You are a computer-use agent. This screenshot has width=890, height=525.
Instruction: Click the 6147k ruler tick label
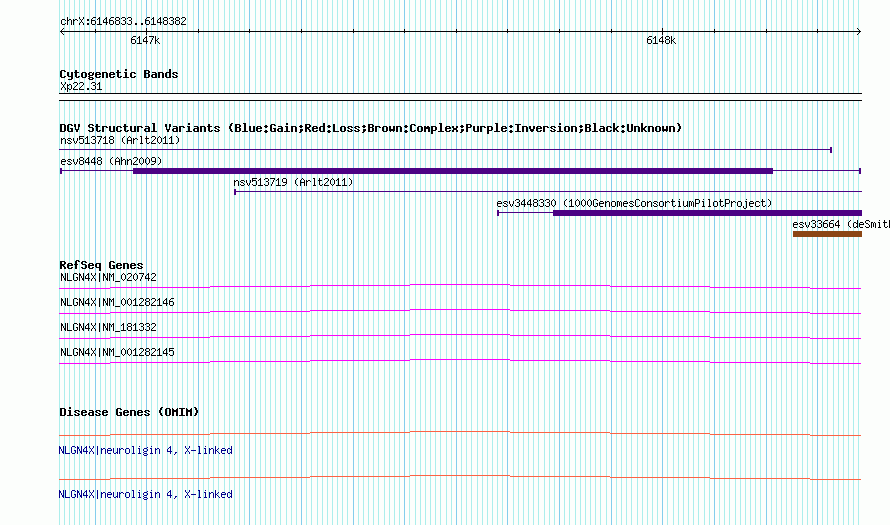(x=145, y=41)
